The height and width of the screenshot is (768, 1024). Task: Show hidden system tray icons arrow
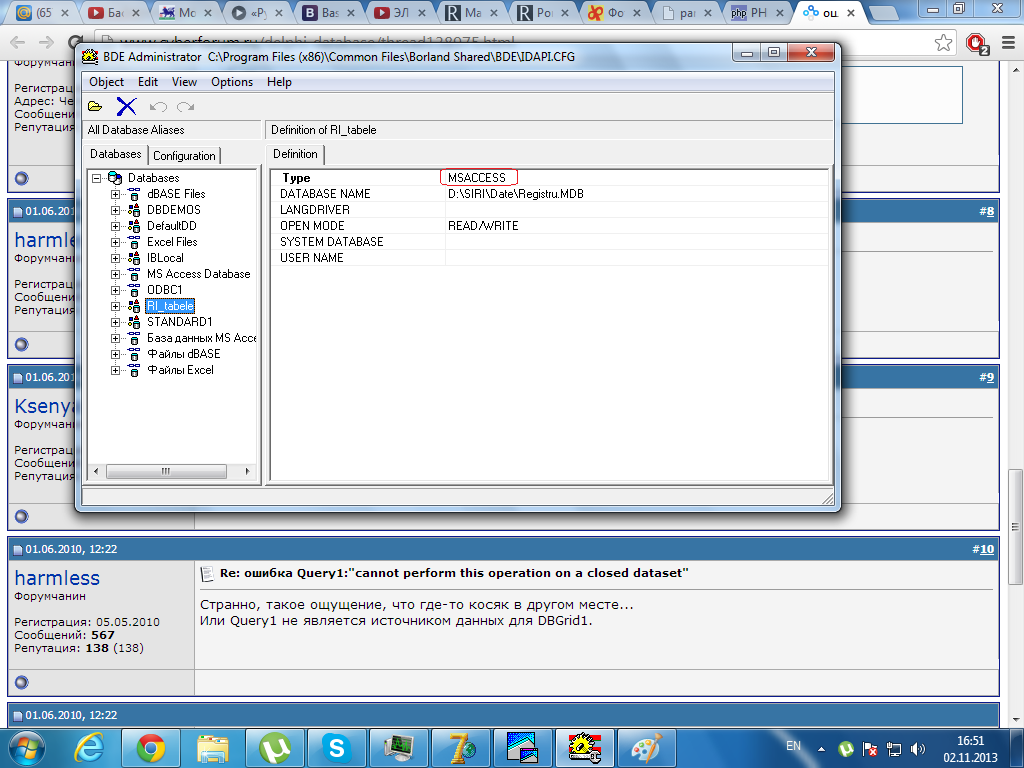click(x=821, y=750)
